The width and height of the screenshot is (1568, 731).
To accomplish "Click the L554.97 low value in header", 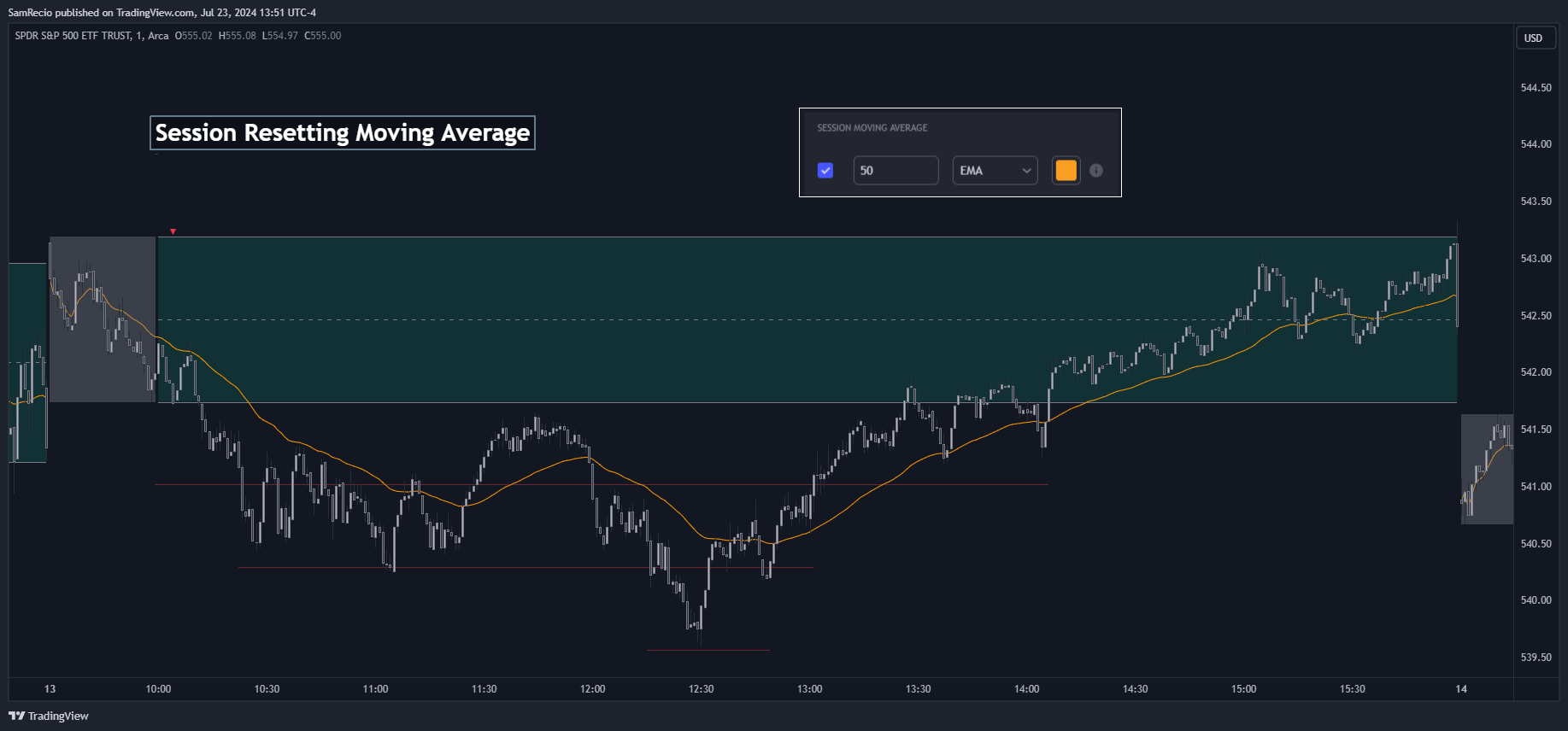I will 280,36.
